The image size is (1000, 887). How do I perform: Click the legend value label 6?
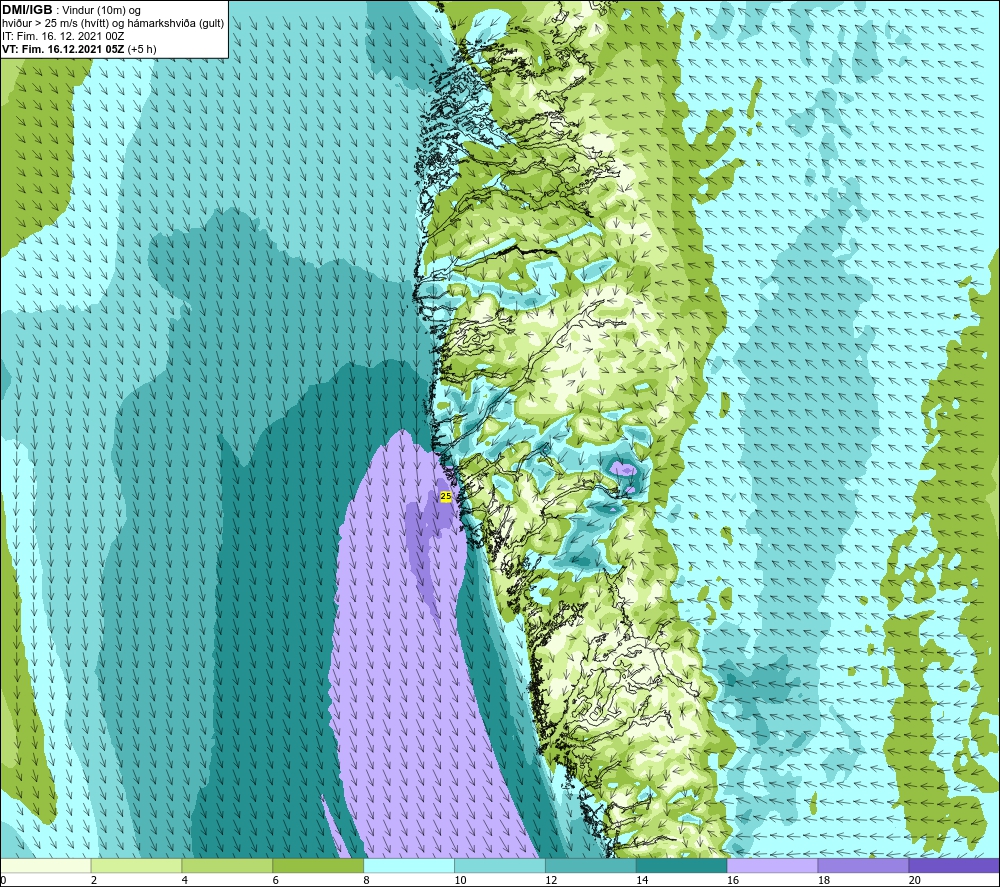click(x=276, y=881)
